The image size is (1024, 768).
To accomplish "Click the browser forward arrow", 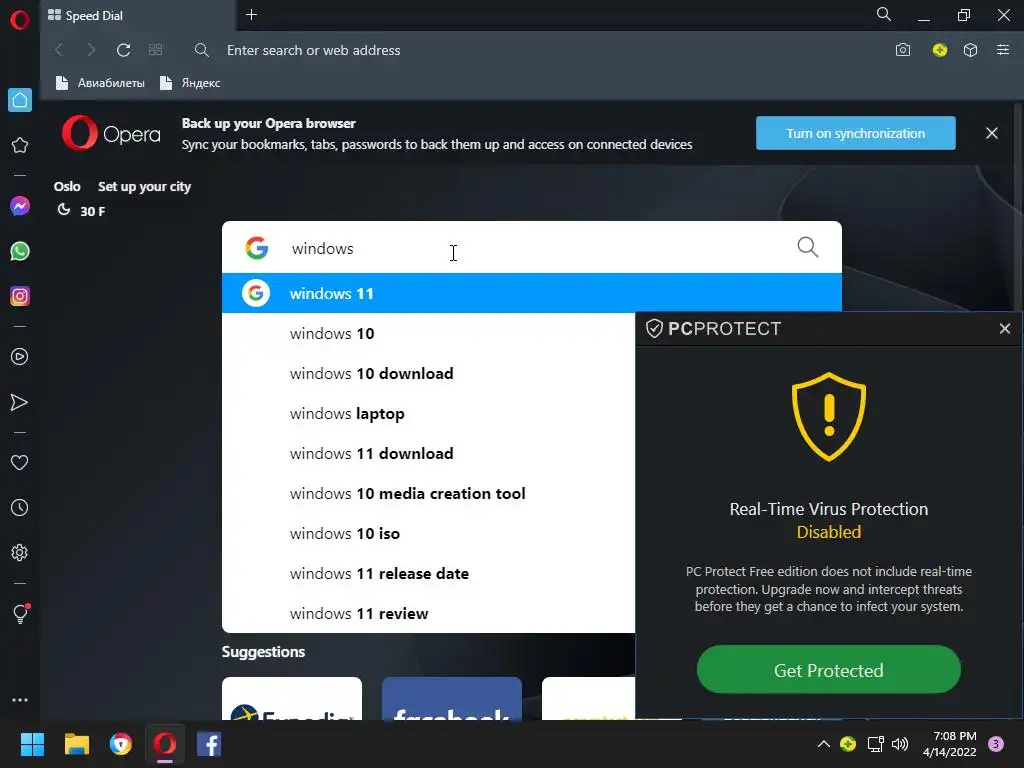I will [91, 50].
